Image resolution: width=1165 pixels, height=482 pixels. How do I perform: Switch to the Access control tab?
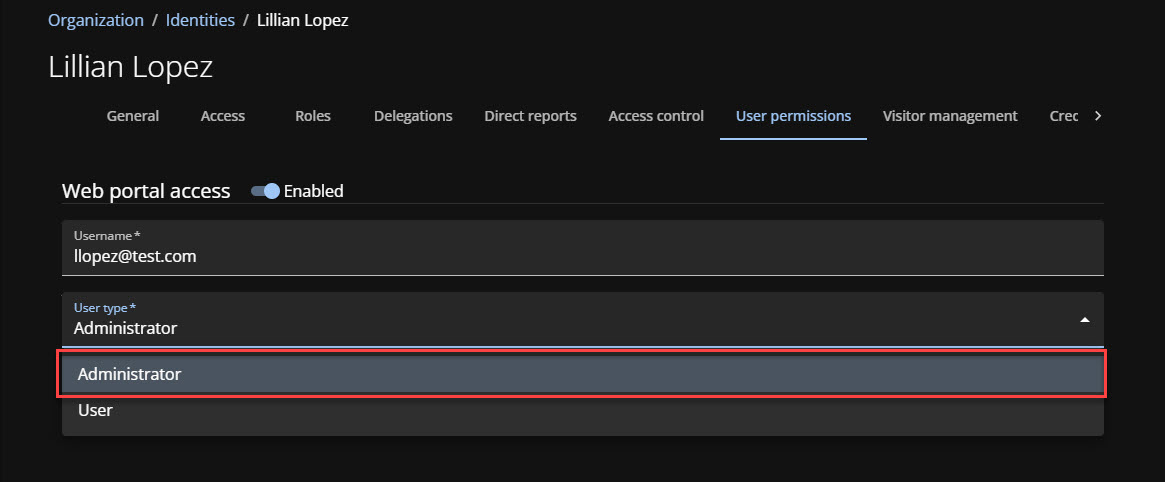[x=656, y=116]
